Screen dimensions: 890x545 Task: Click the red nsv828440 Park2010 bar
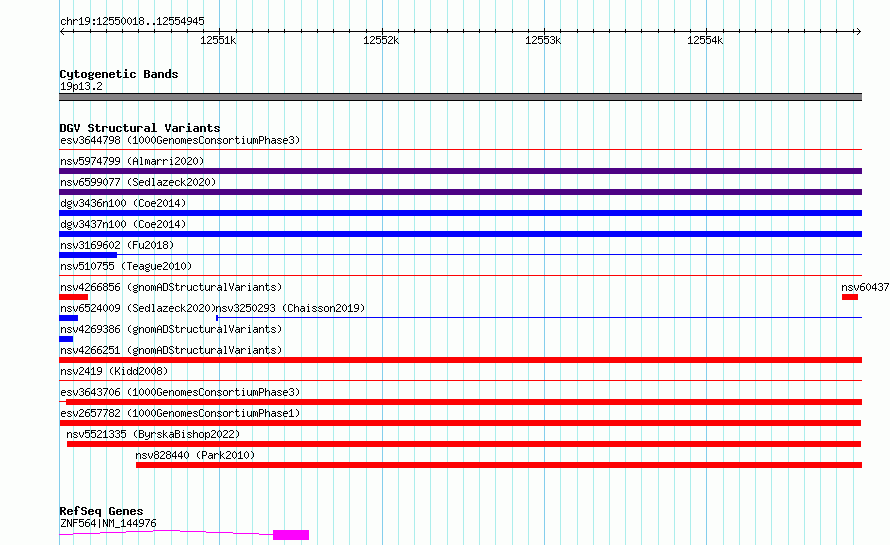tap(499, 465)
